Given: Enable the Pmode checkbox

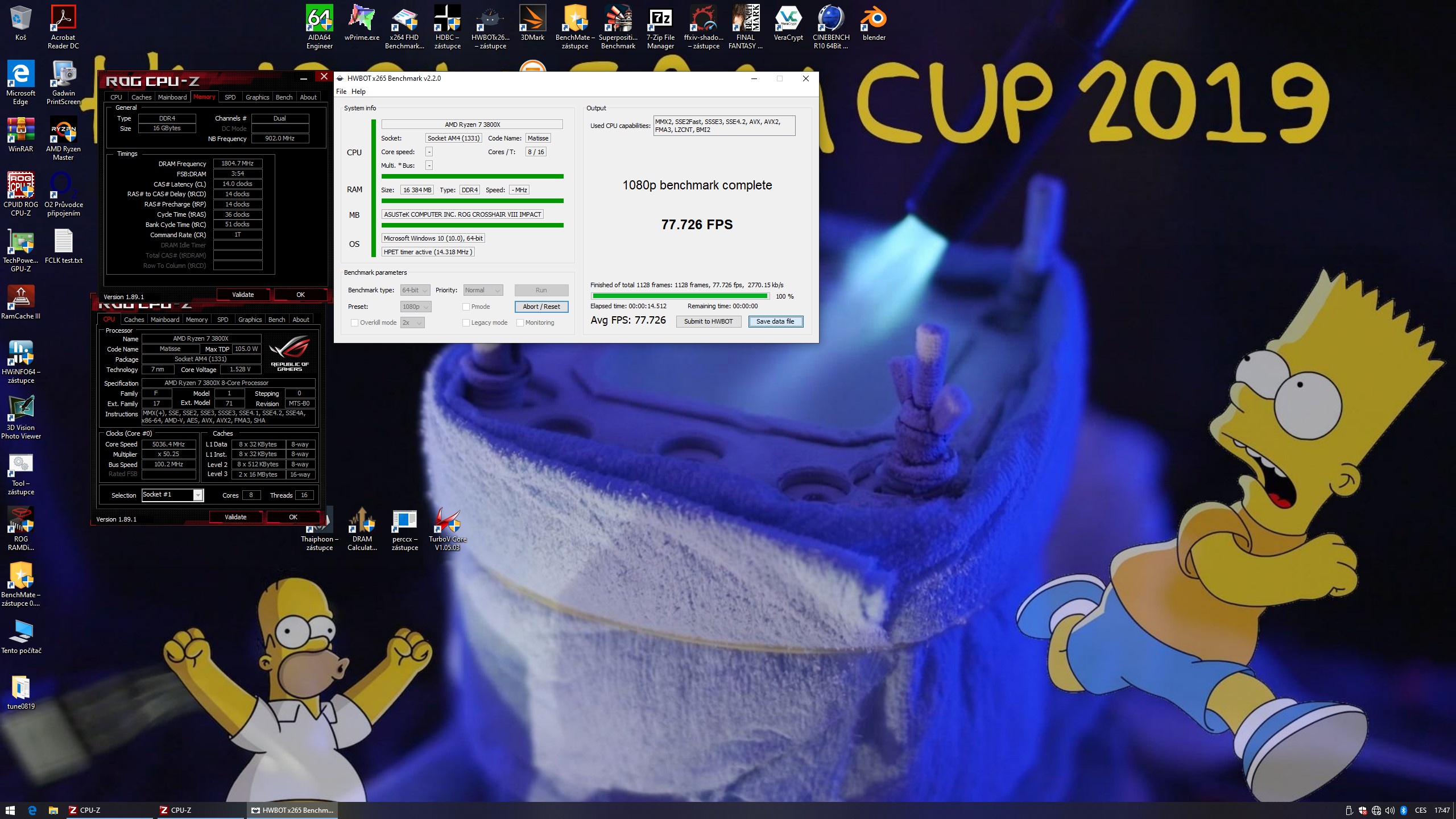Looking at the screenshot, I should point(466,307).
